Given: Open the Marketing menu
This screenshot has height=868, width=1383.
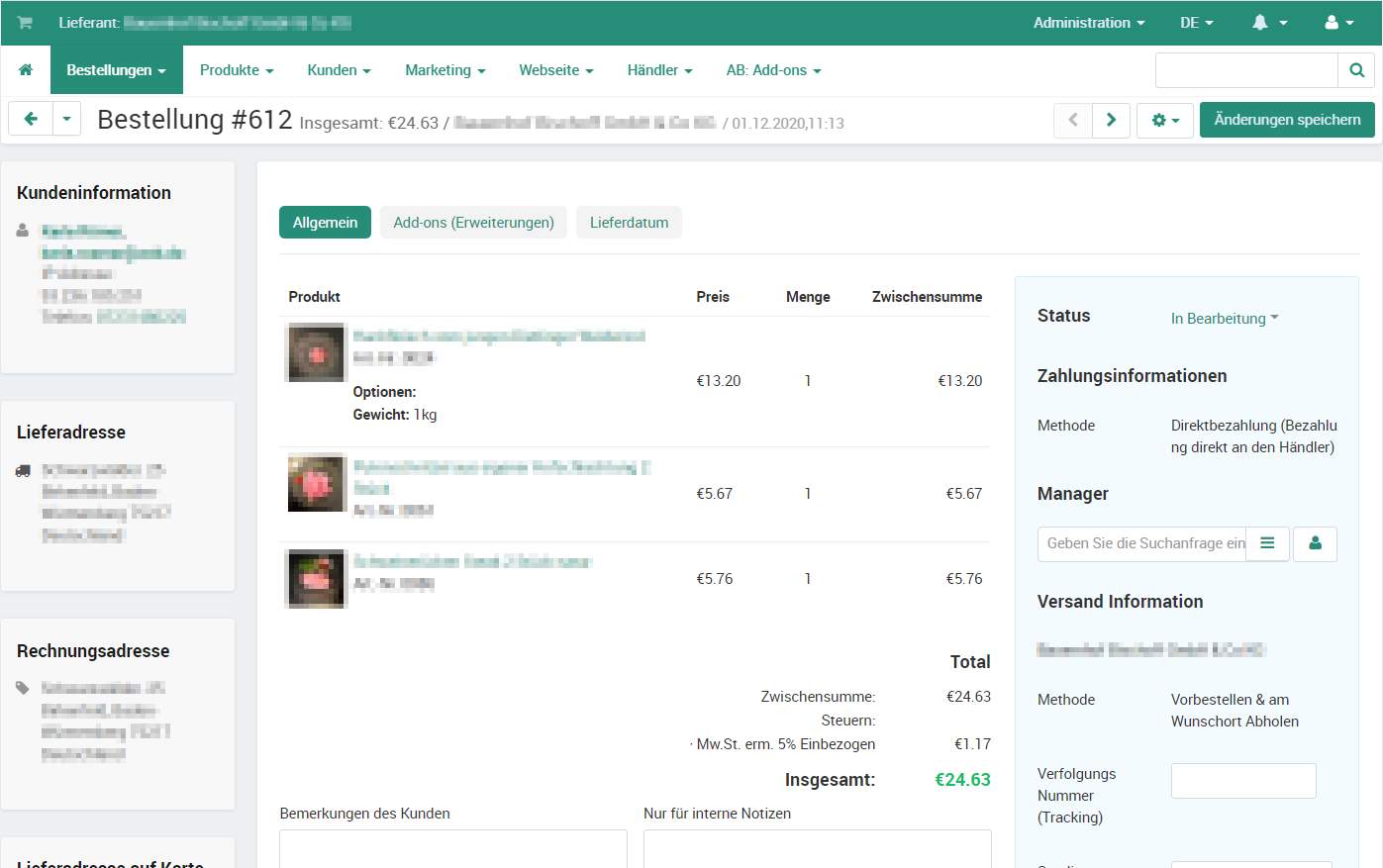Looking at the screenshot, I should 445,70.
